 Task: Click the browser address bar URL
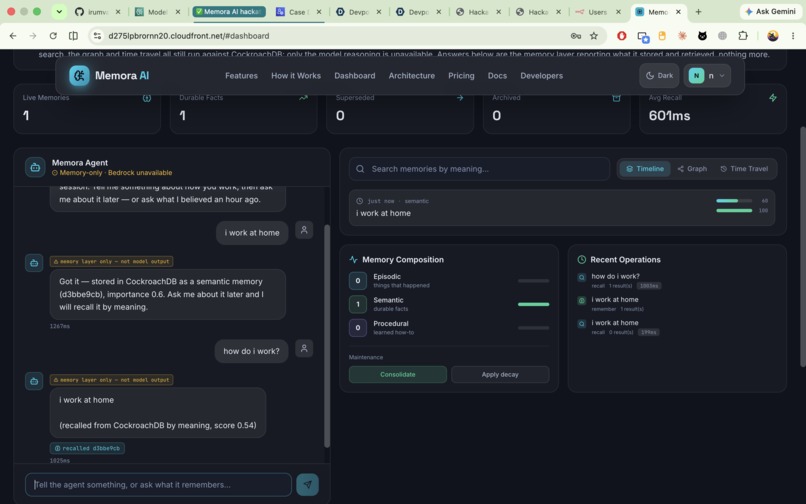(x=189, y=35)
